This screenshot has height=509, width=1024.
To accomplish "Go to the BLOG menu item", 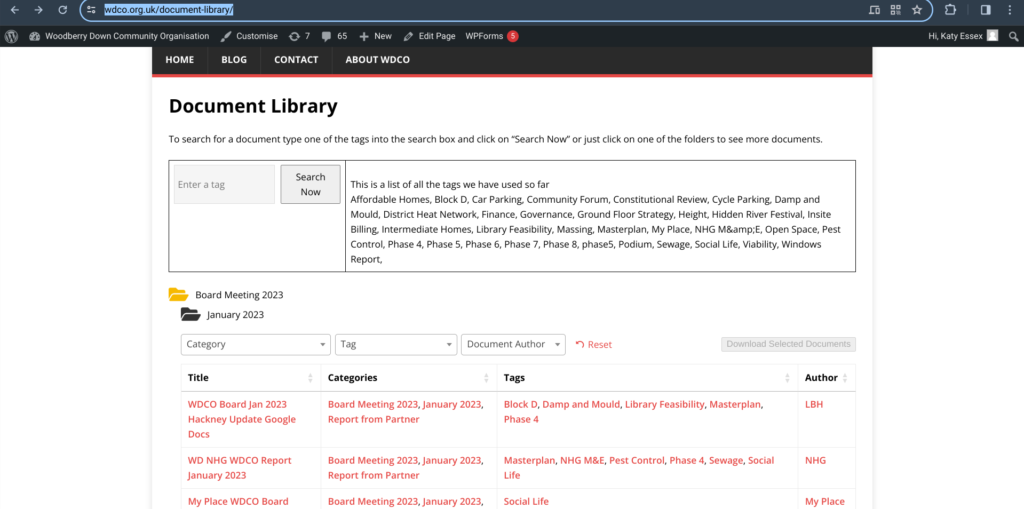I will click(x=234, y=60).
